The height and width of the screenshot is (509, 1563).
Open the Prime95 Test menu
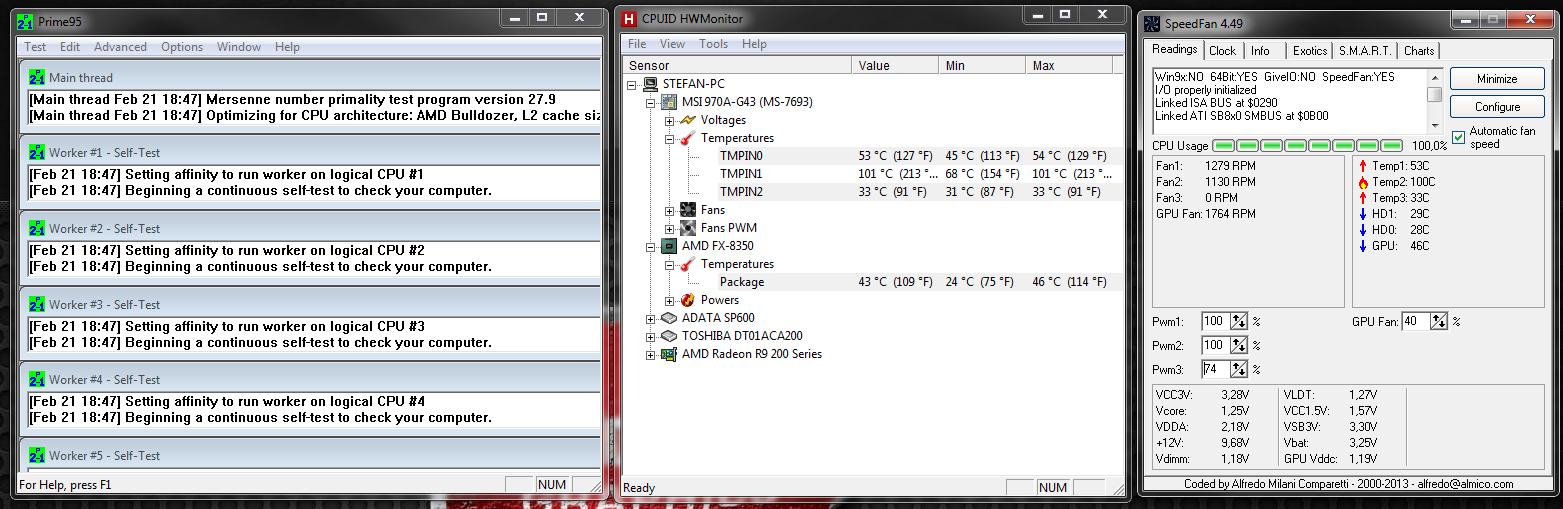[x=35, y=47]
